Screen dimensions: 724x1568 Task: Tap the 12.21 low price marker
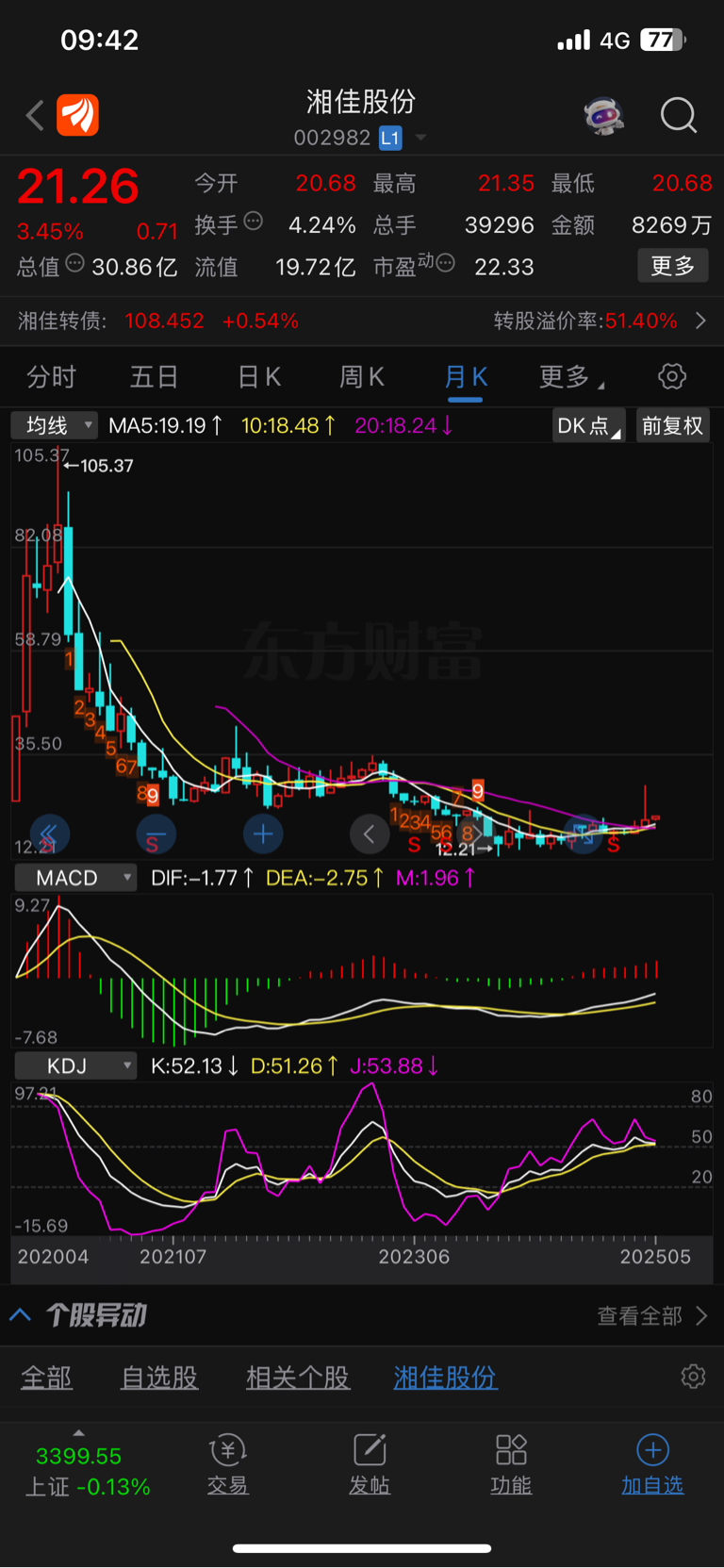pos(464,850)
